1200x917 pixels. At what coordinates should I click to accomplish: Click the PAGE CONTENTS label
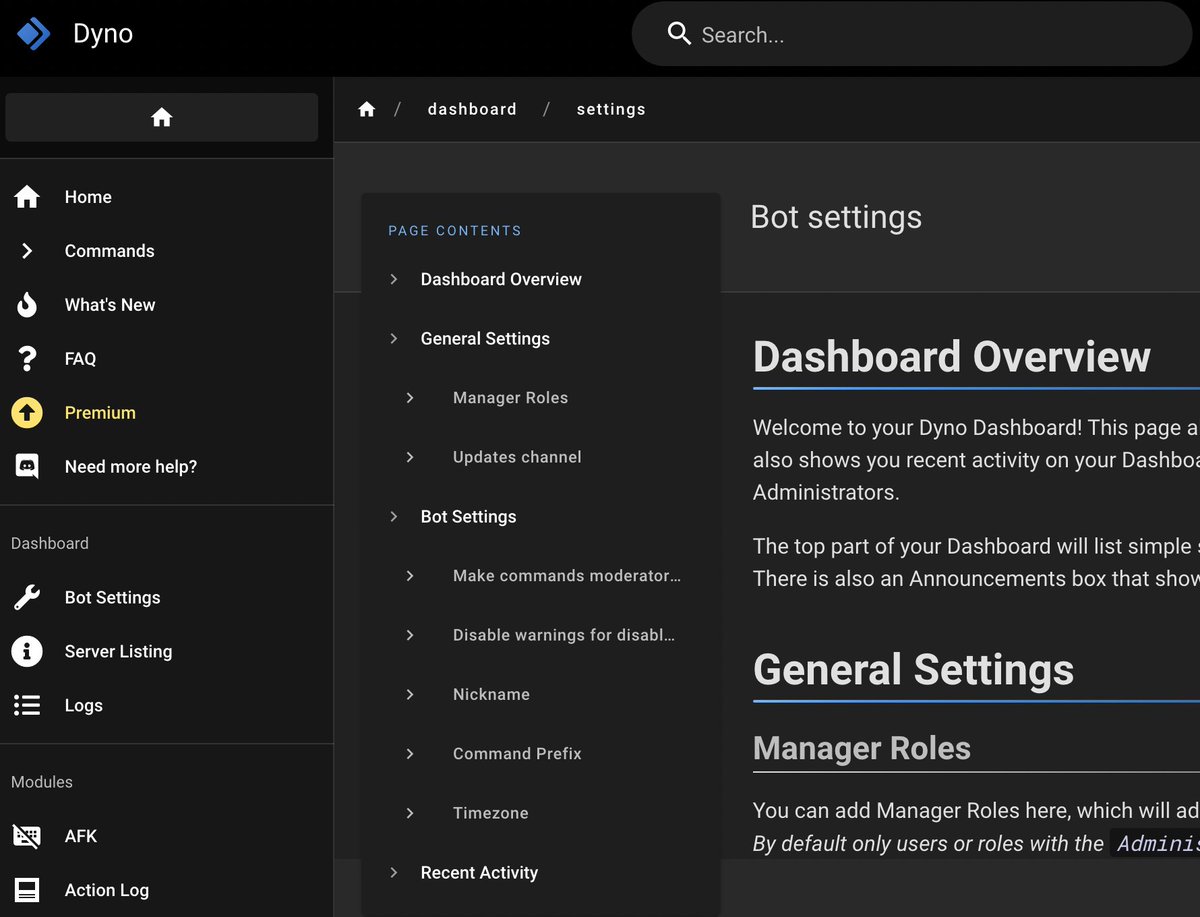[455, 231]
